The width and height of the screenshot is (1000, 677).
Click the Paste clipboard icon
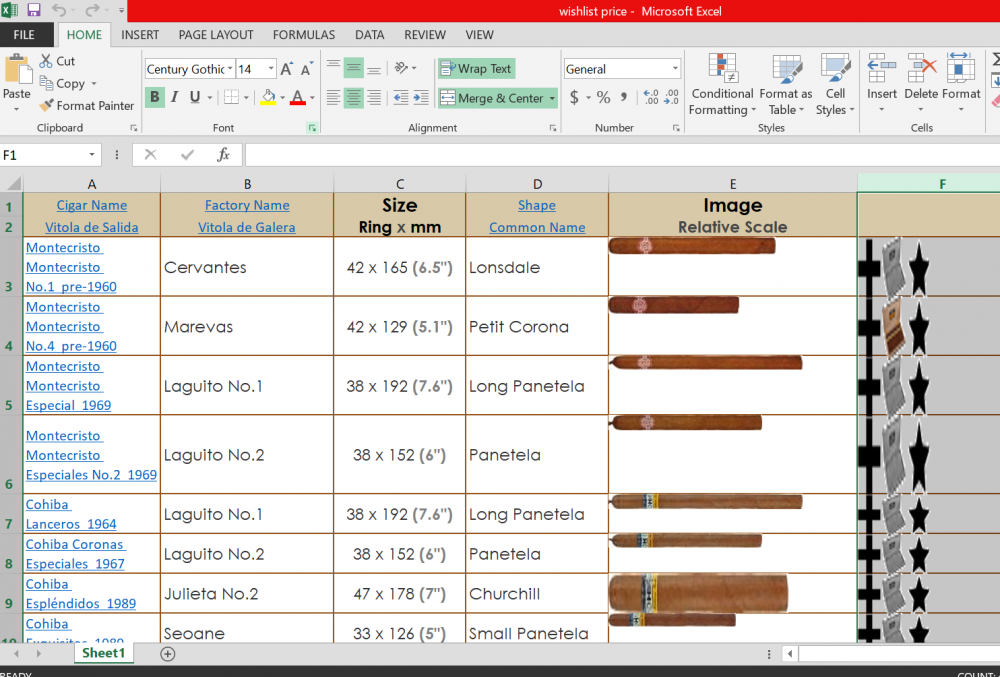click(x=17, y=71)
